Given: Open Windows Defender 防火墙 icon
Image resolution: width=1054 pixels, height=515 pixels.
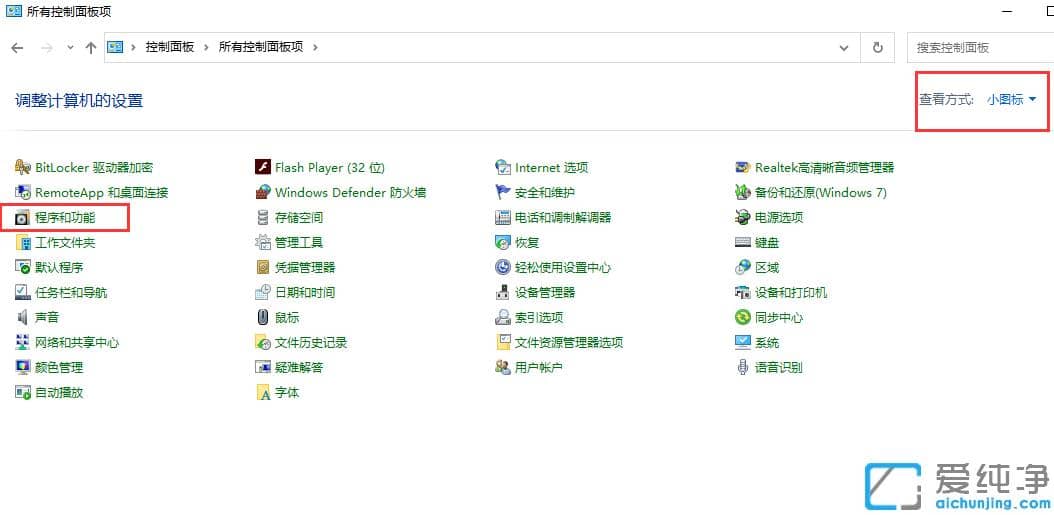Looking at the screenshot, I should click(263, 193).
